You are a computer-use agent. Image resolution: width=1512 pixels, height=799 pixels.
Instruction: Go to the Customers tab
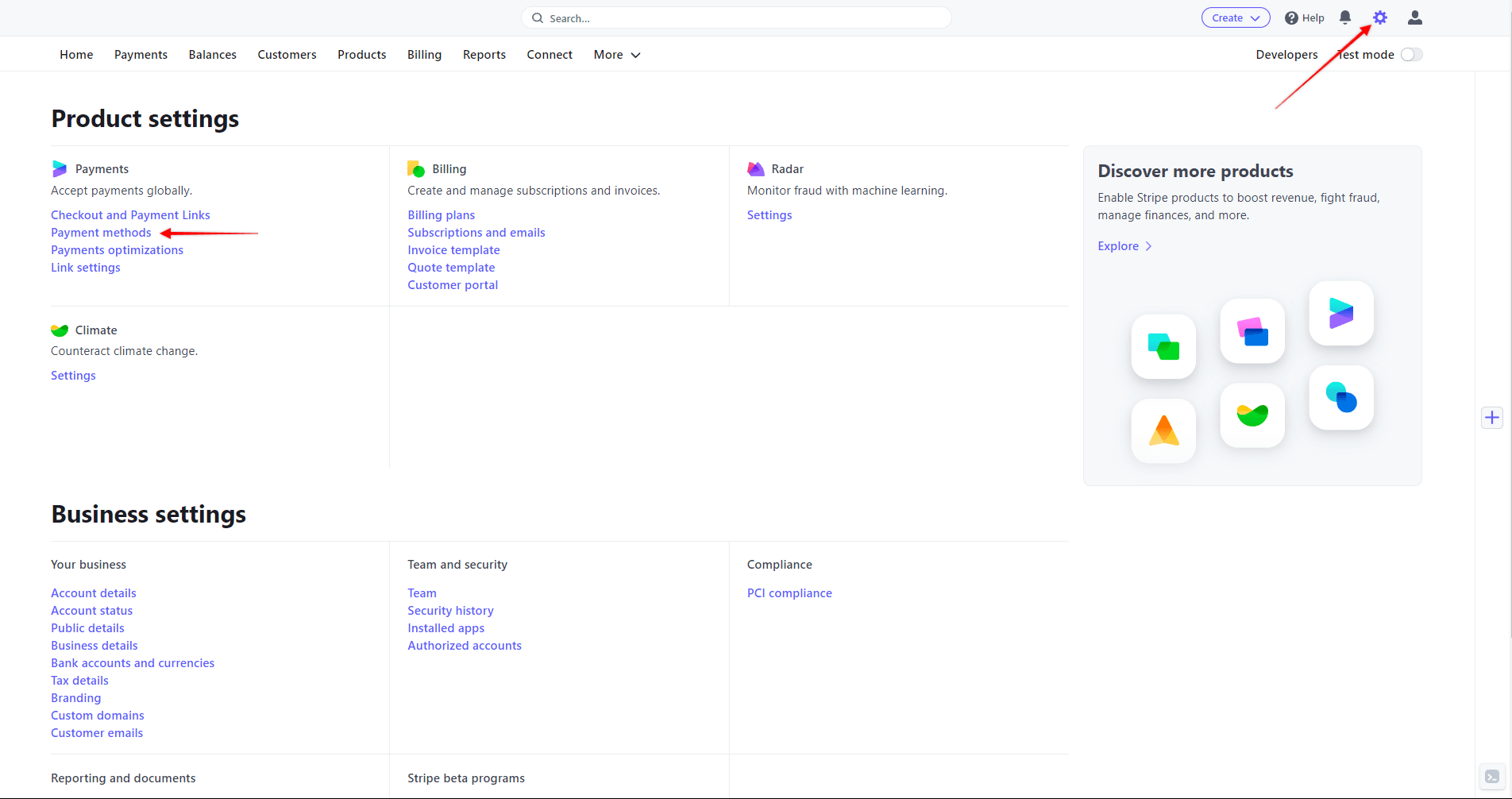[x=287, y=55]
